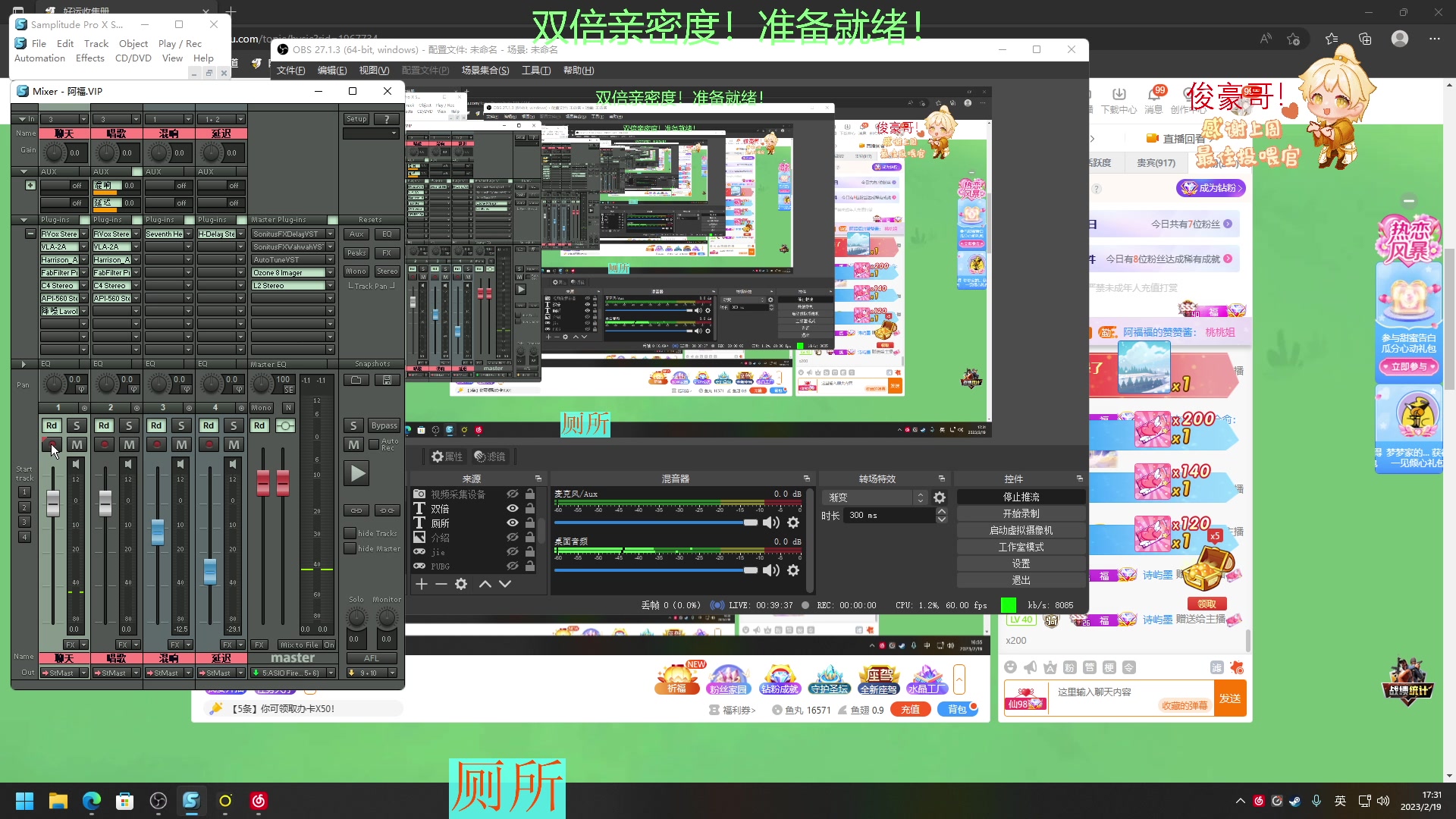Open Microsoft Edge from the taskbar
This screenshot has height=819, width=1456.
pyautogui.click(x=92, y=801)
